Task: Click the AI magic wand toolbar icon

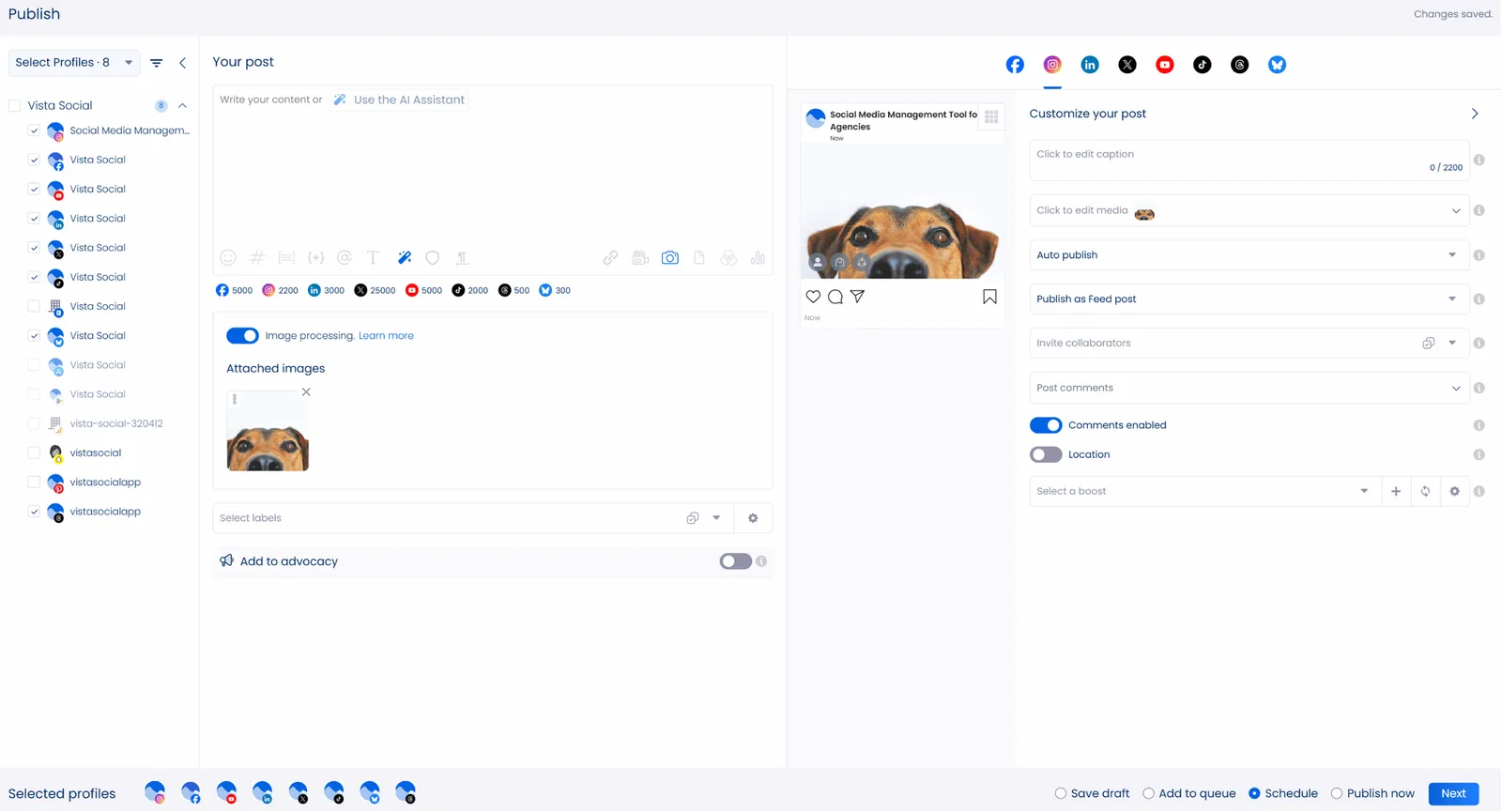Action: [x=404, y=258]
